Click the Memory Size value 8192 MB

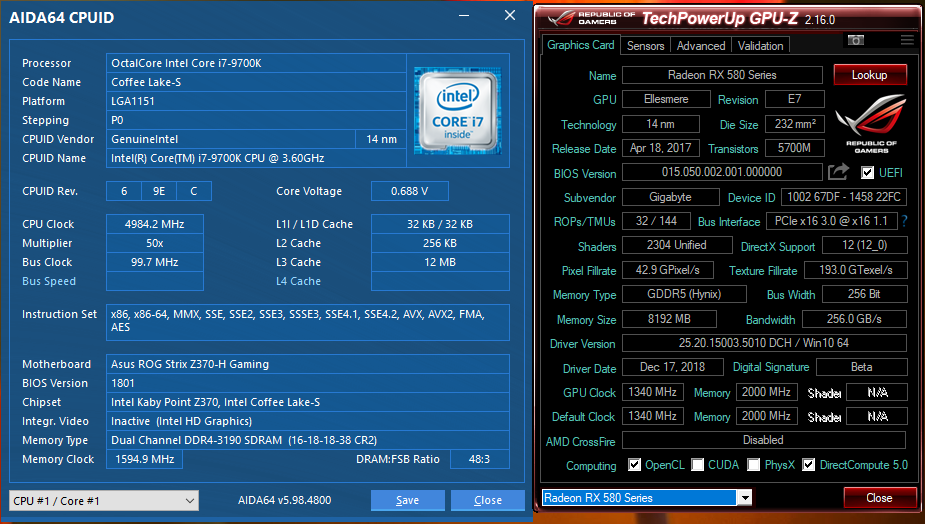(x=669, y=319)
